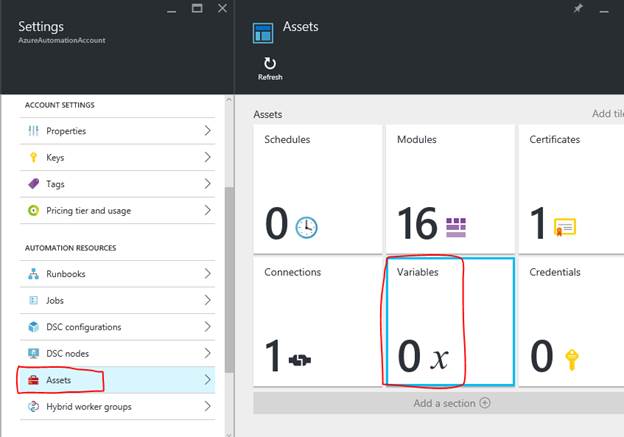The height and width of the screenshot is (437, 624).
Task: Click the Variables x icon
Action: pos(439,359)
